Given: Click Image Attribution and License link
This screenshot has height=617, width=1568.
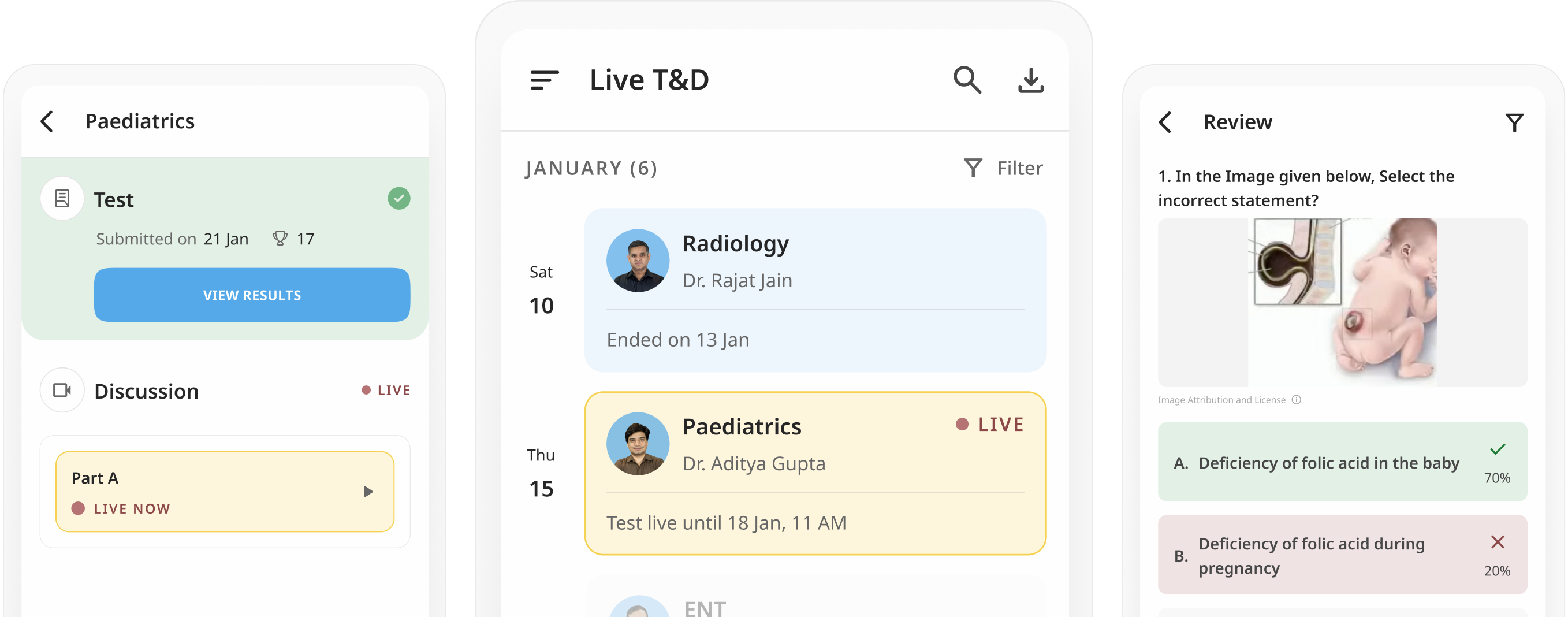Looking at the screenshot, I should (1221, 400).
